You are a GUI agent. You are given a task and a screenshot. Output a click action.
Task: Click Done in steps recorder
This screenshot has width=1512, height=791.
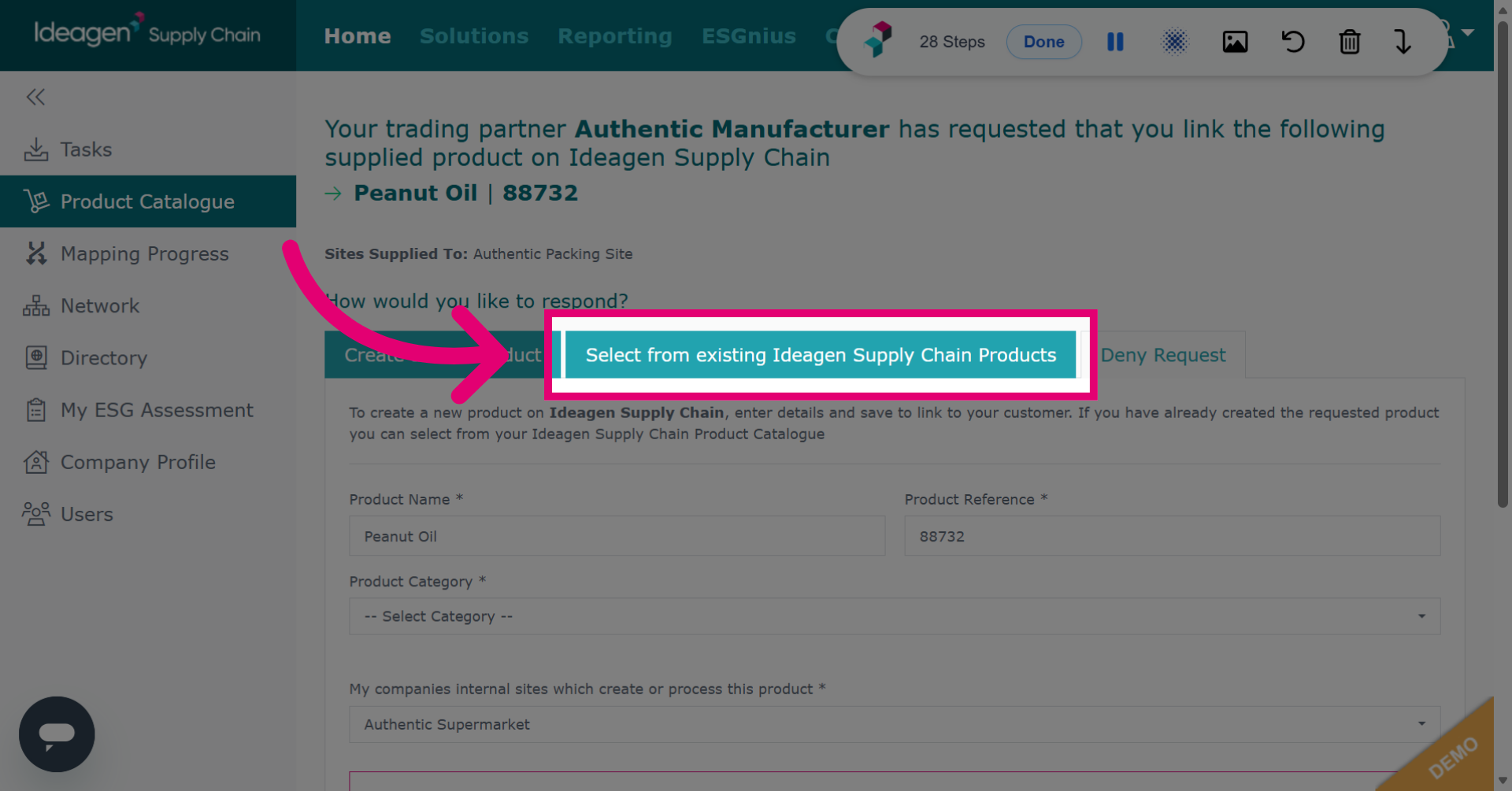[x=1043, y=42]
